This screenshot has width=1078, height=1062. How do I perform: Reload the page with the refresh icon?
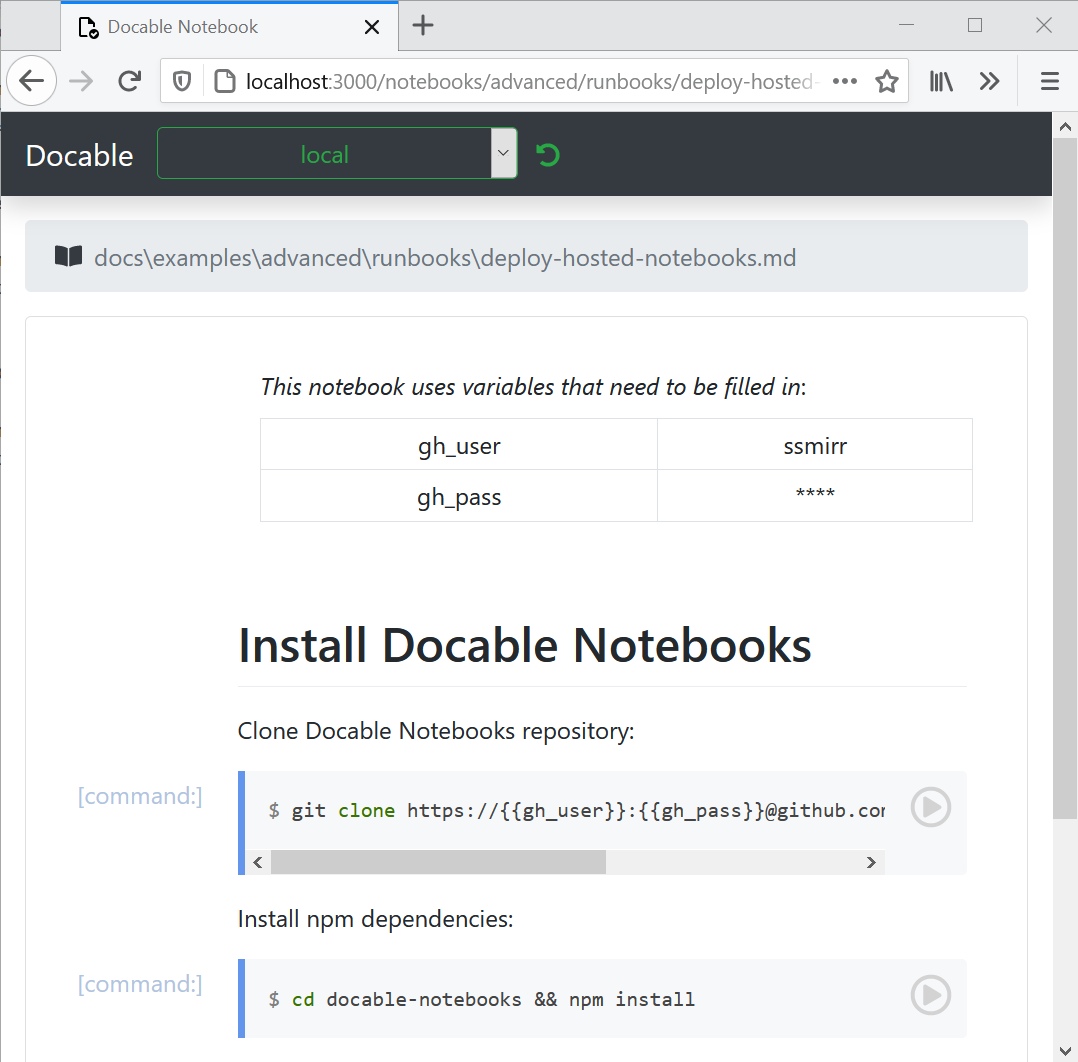tap(129, 81)
